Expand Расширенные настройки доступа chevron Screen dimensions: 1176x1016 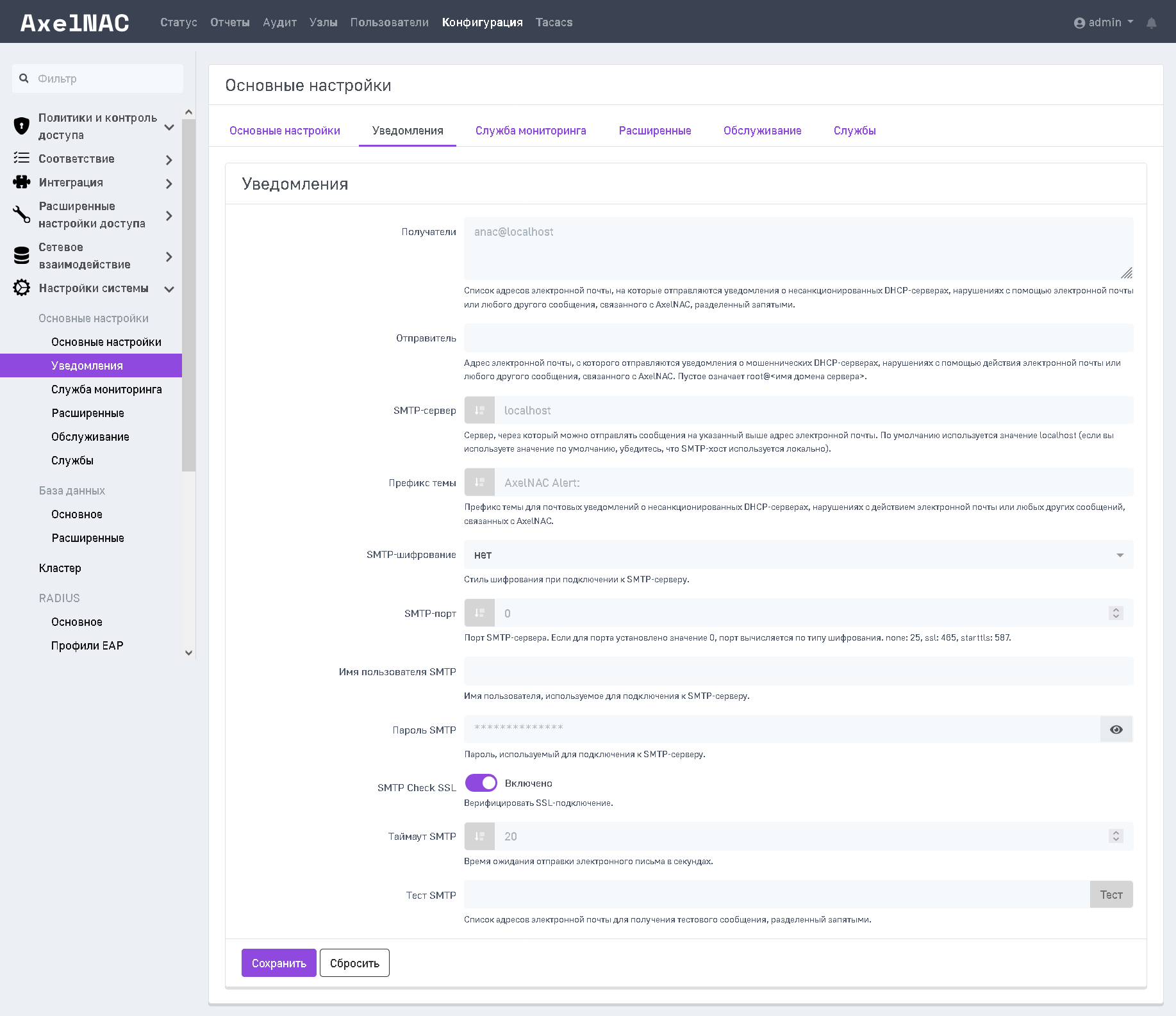coord(169,216)
